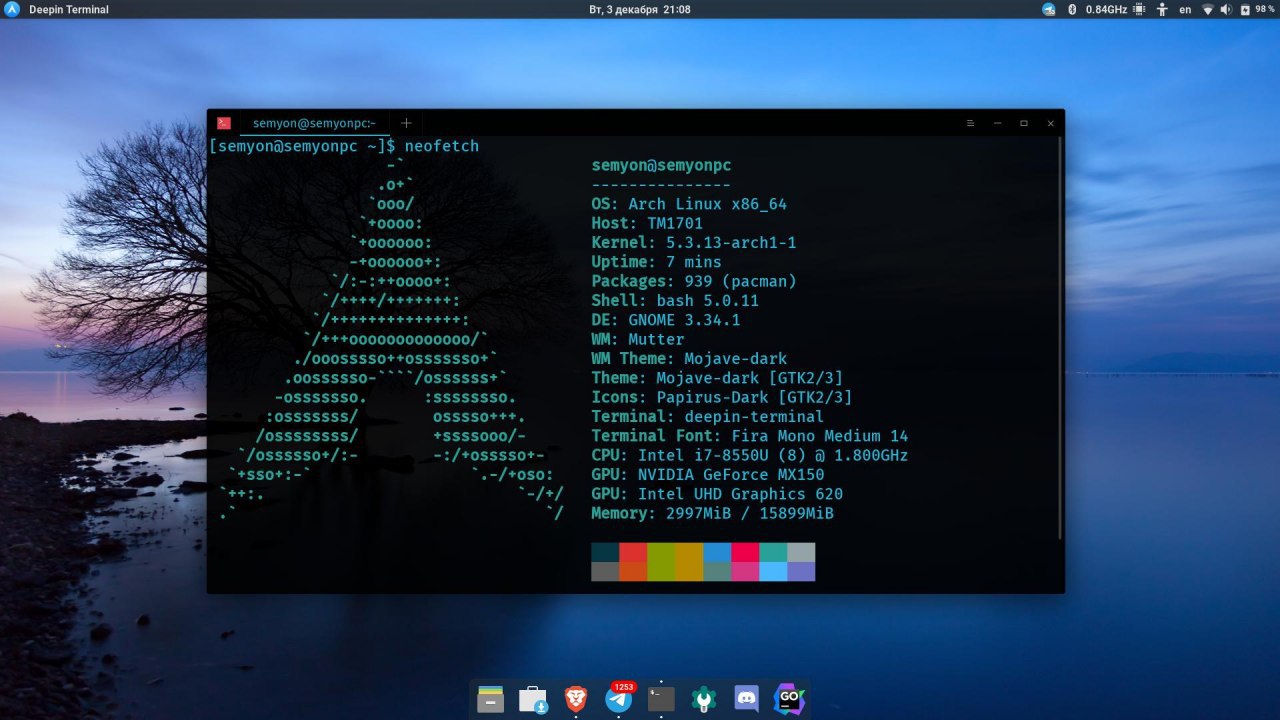Click the purple swatch in bottom palette row

801,571
